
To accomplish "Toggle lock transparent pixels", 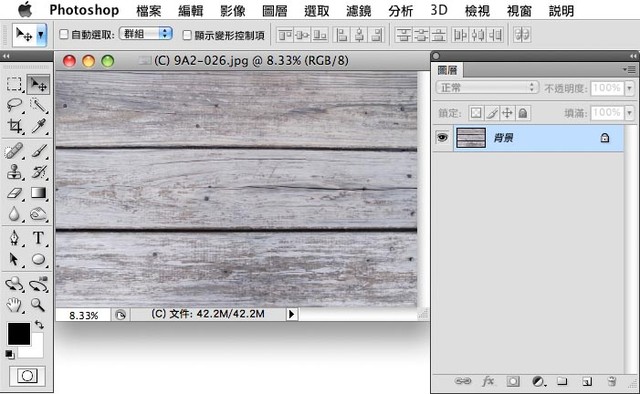I will (476, 113).
